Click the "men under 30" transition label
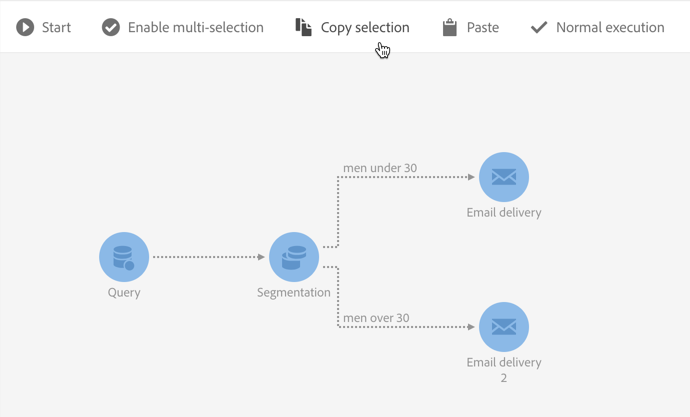The width and height of the screenshot is (690, 417). pos(380,168)
